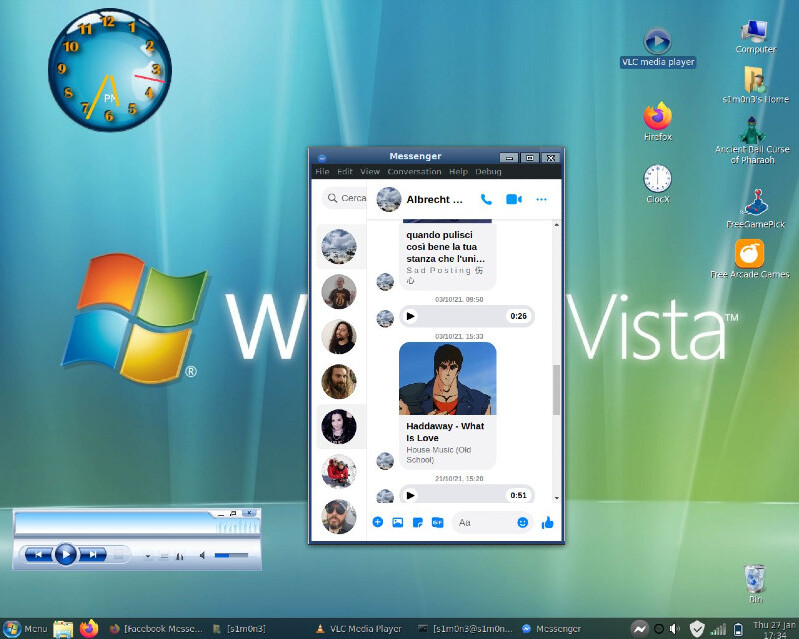
Task: Click Albrecht's avatar in chat header
Action: coord(388,199)
